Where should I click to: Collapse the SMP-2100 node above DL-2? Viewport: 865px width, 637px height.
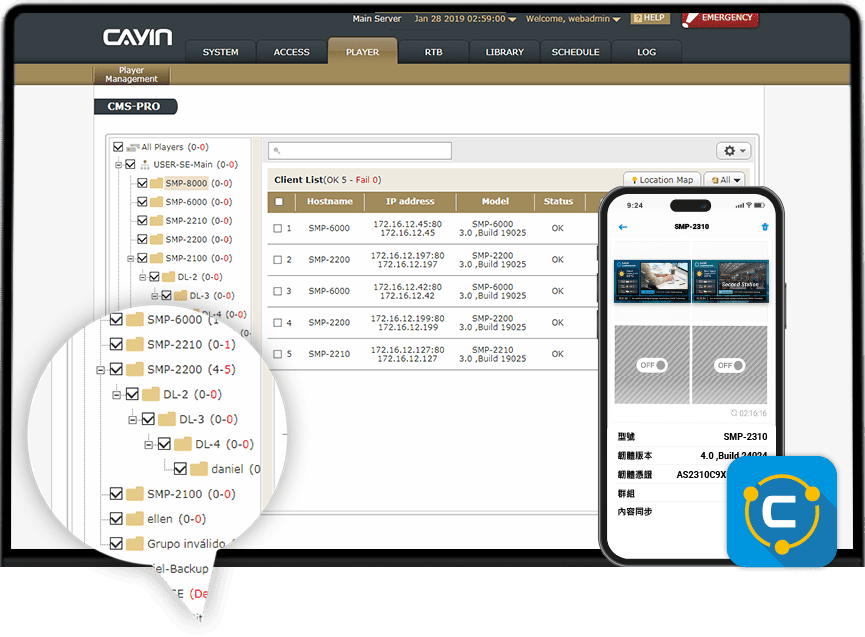pyautogui.click(x=130, y=259)
